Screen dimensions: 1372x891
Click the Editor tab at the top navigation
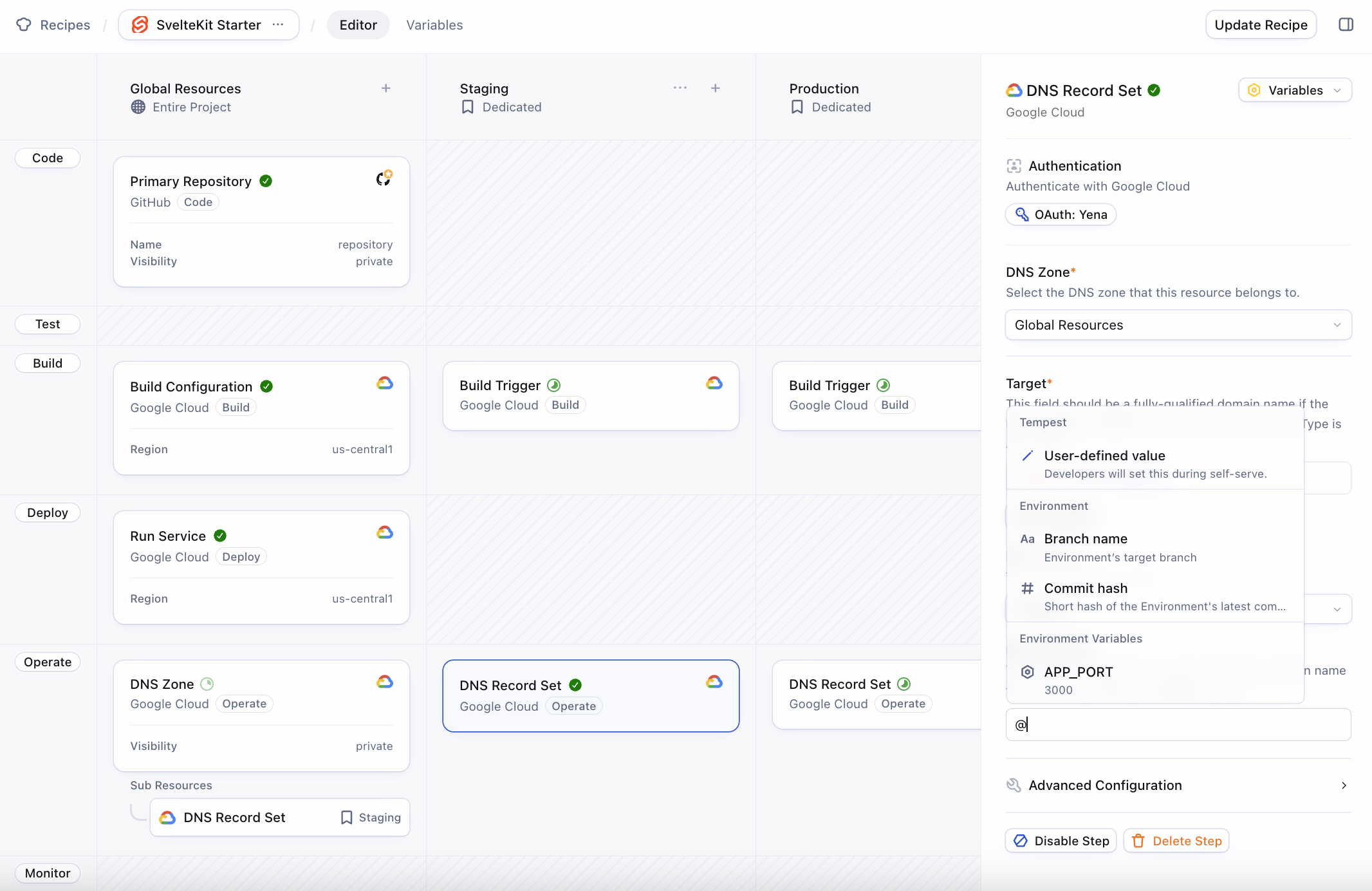pos(357,25)
